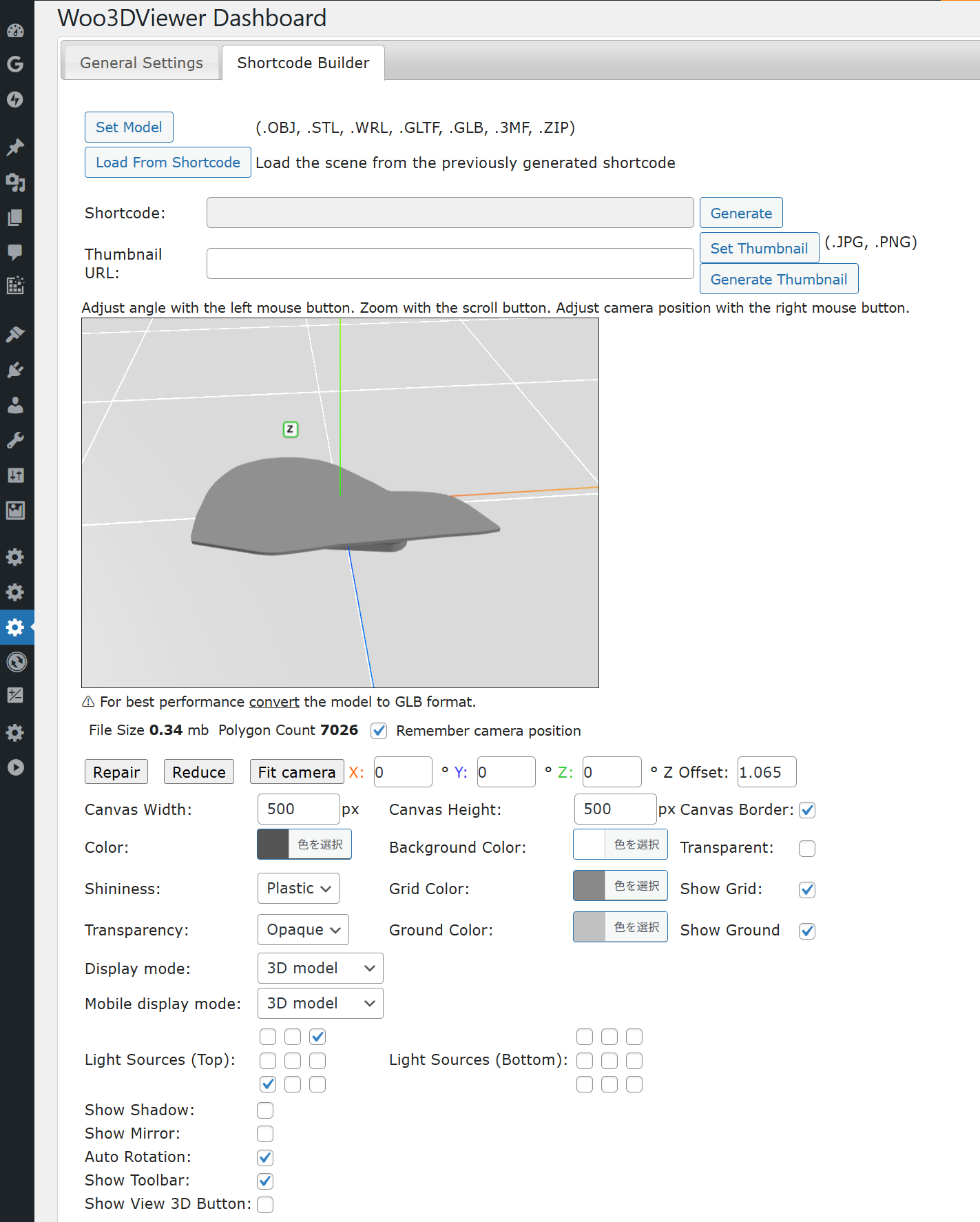This screenshot has width=980, height=1222.
Task: Expand sidebar using the play-circle collapse icon
Action: pos(15,767)
